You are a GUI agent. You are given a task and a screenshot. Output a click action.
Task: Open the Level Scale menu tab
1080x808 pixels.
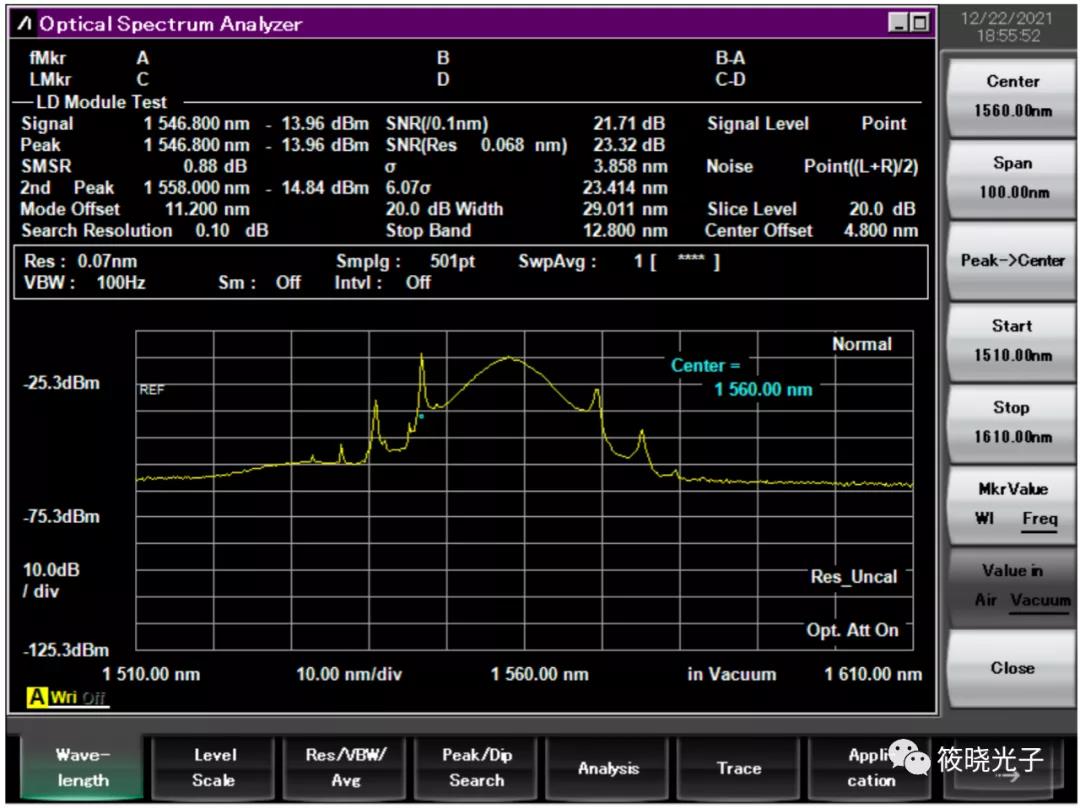214,768
